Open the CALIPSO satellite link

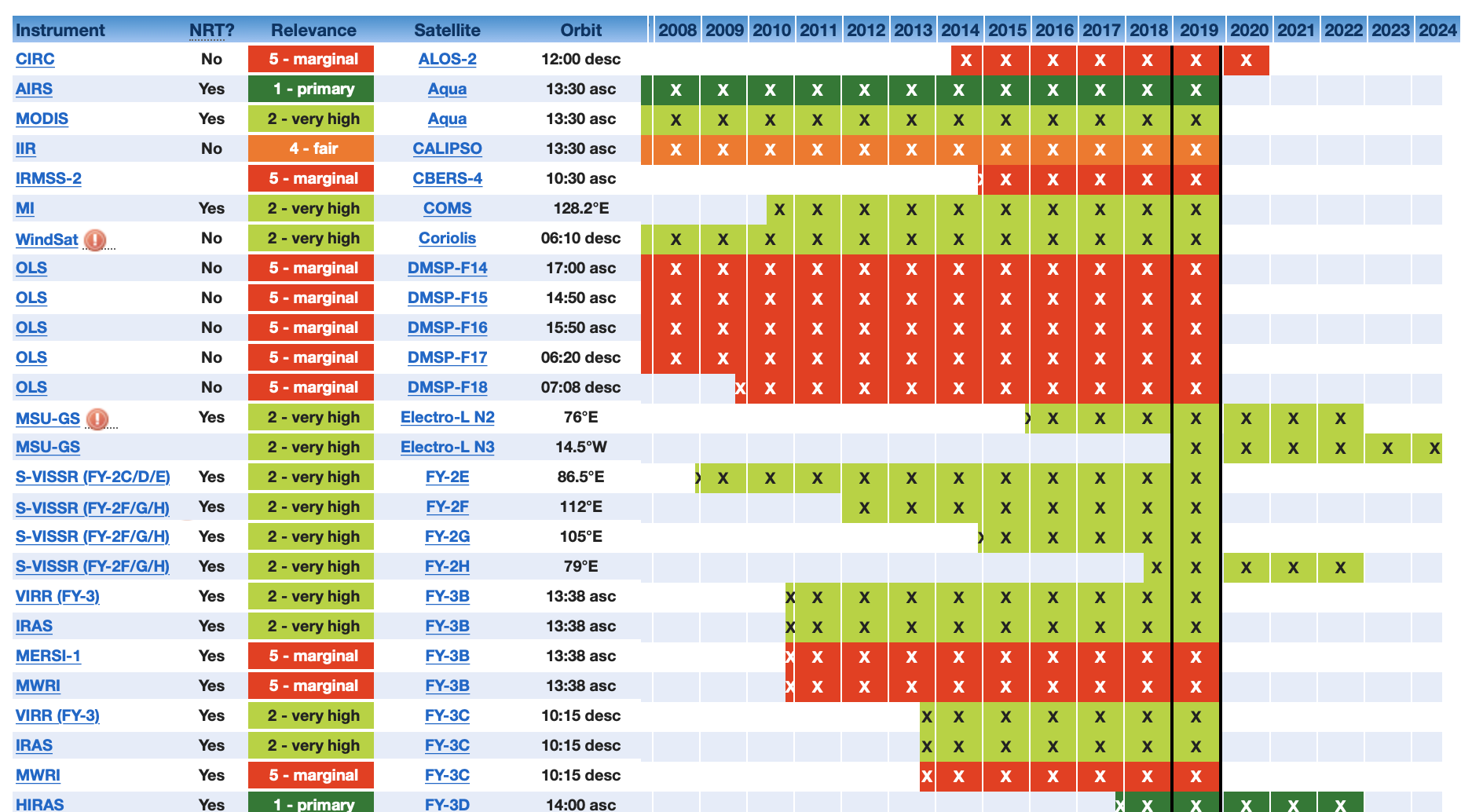tap(448, 148)
